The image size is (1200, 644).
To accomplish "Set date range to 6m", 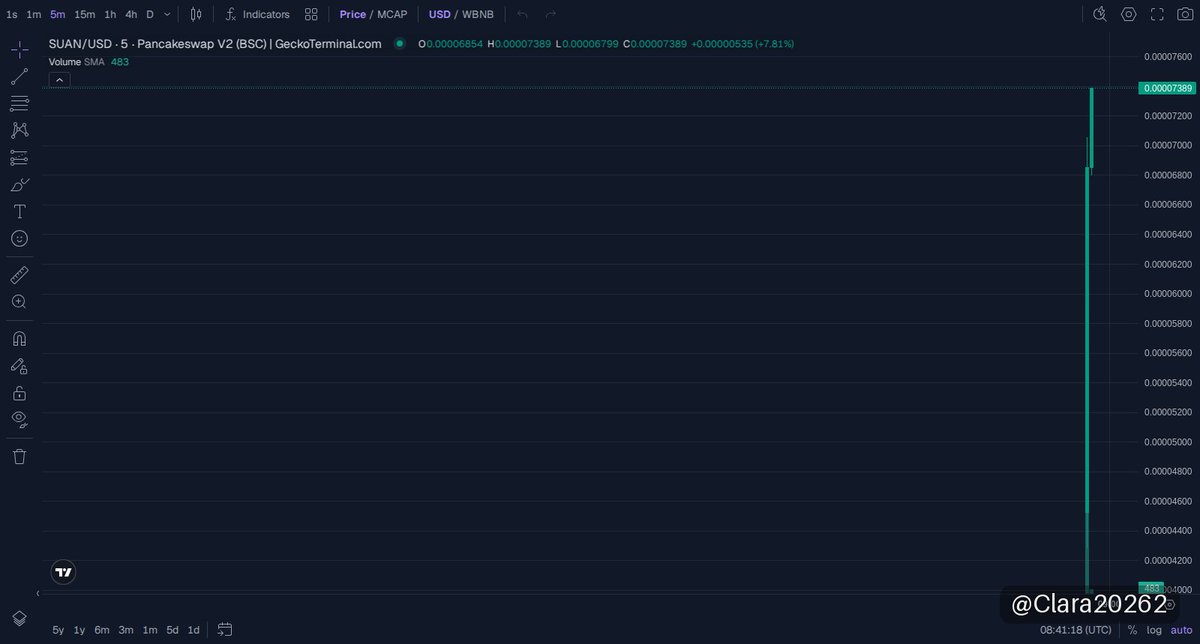I will (102, 630).
